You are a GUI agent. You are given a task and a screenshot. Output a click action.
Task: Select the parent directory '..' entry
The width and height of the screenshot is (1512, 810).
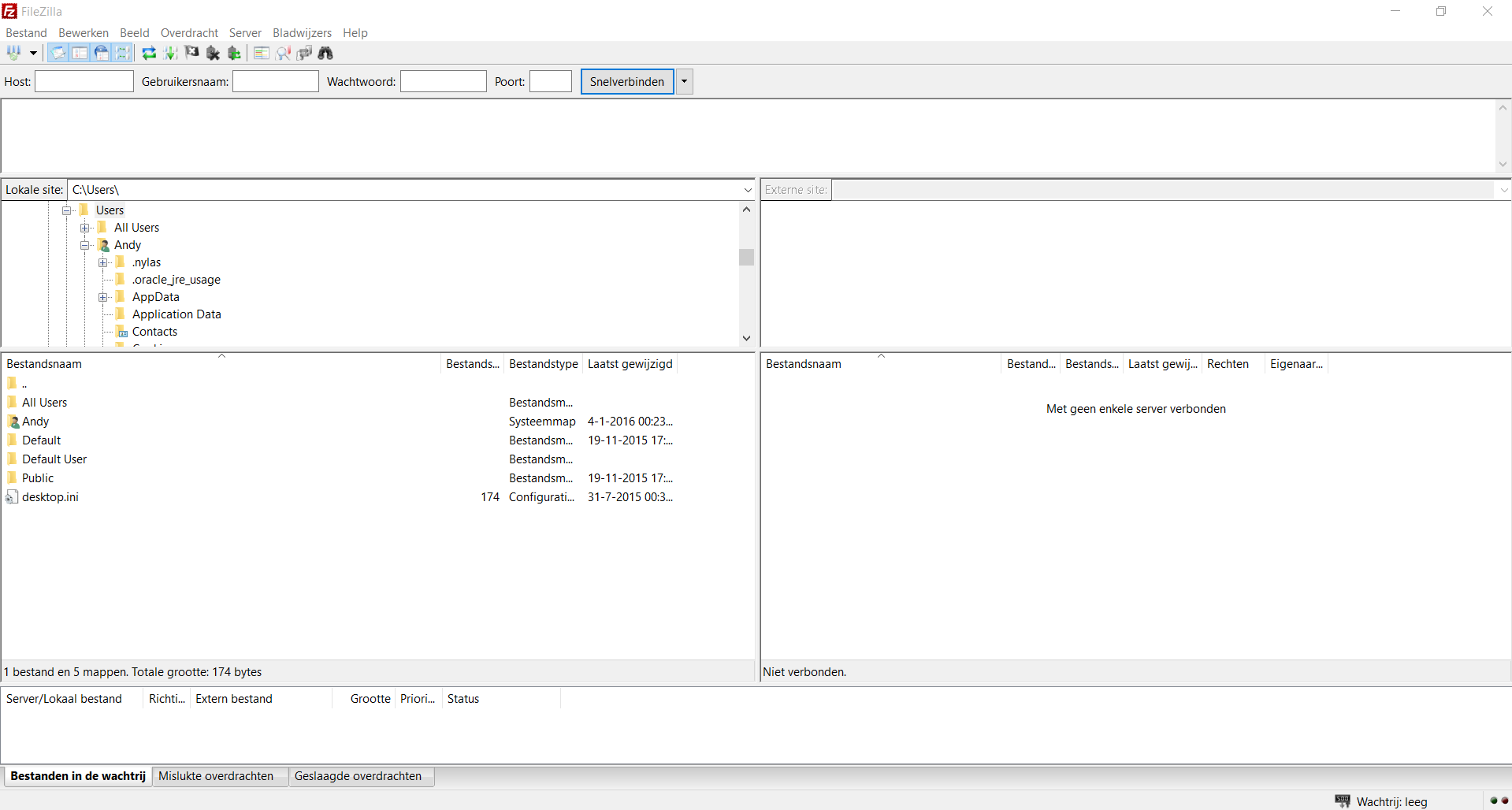[24, 384]
